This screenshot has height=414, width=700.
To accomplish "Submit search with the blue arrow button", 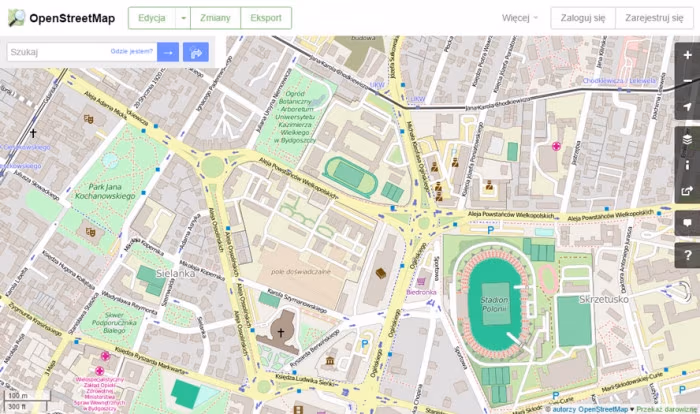I will pos(168,52).
